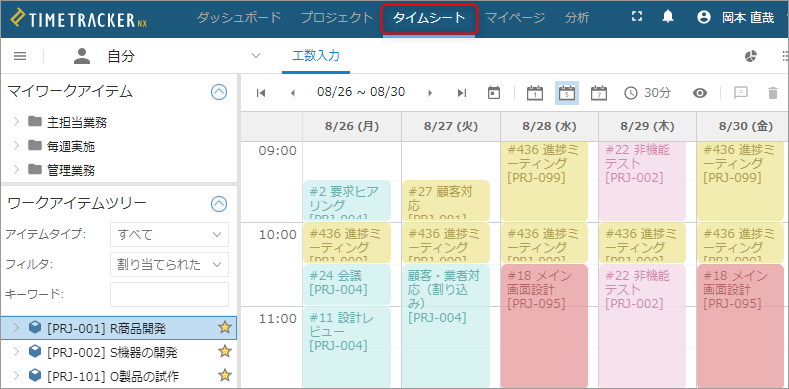The image size is (789, 389).
Task: Click the キーワード input field
Action: point(169,294)
